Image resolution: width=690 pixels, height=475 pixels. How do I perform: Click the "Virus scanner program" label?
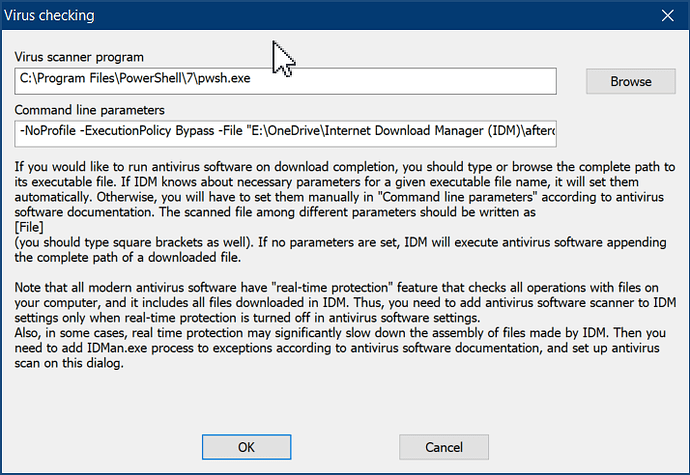pos(80,59)
